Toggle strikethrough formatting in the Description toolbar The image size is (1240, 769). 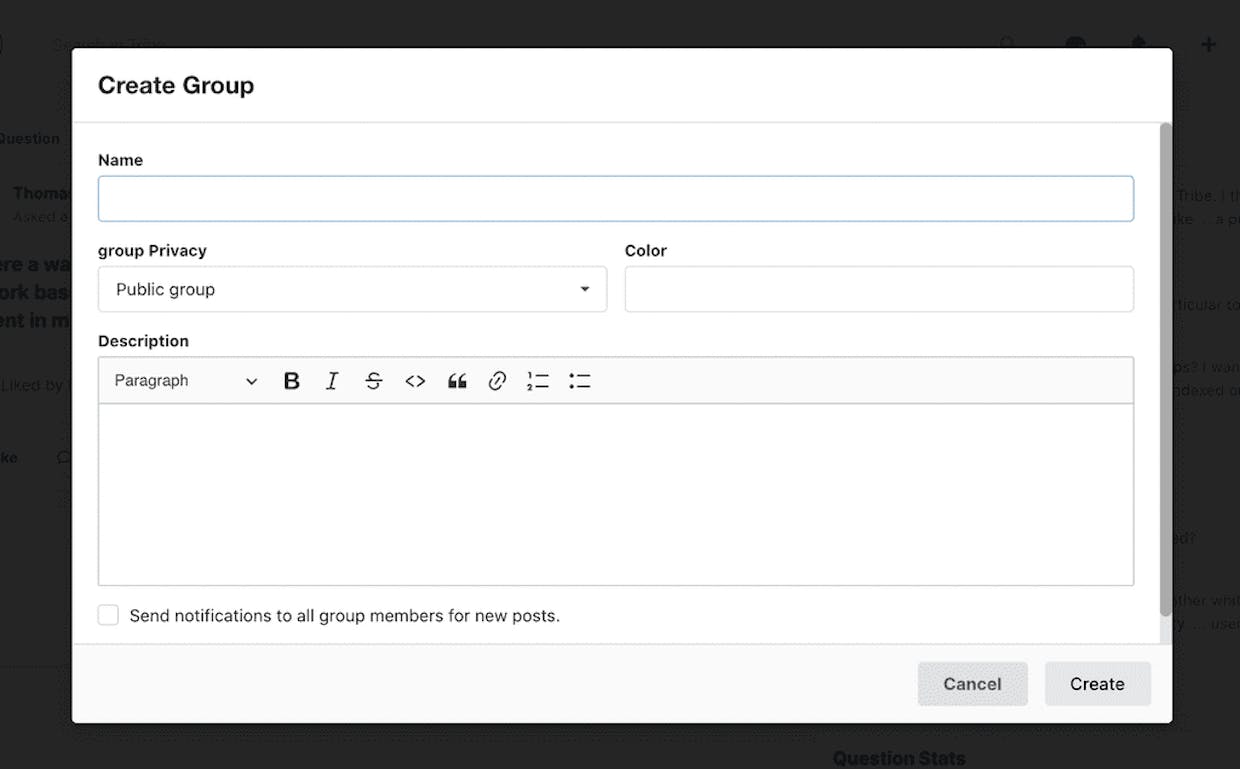374,381
